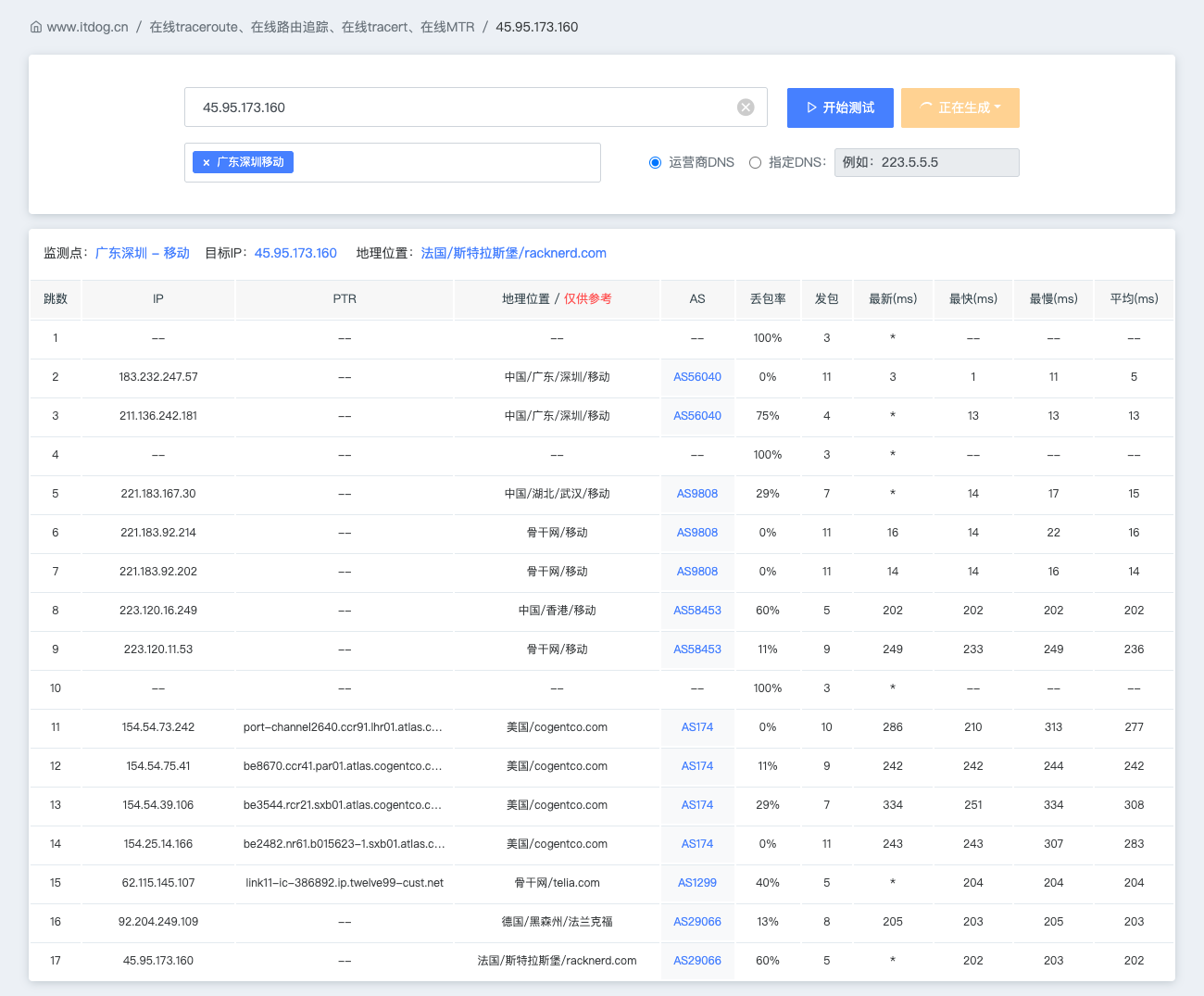Click IP 223.120.16.249 cell
The image size is (1204, 996).
point(158,611)
